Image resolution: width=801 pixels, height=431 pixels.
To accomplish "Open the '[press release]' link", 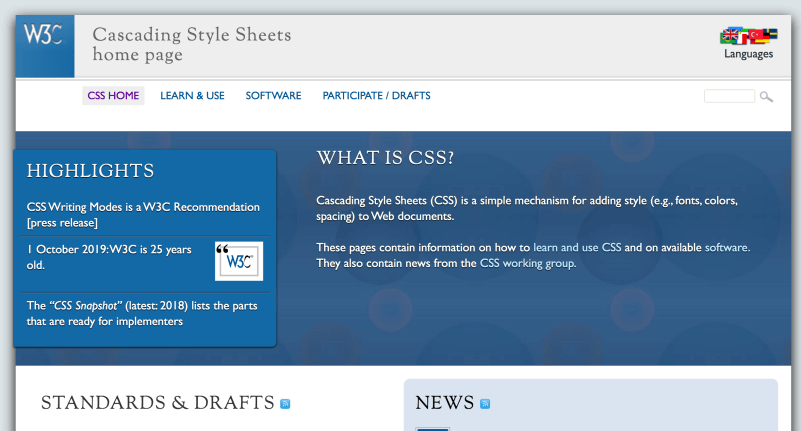I will (x=62, y=223).
